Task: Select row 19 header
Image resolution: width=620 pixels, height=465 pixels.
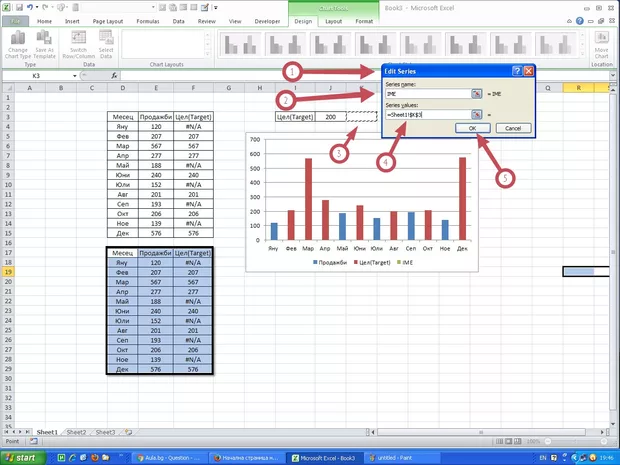Action: [x=8, y=272]
